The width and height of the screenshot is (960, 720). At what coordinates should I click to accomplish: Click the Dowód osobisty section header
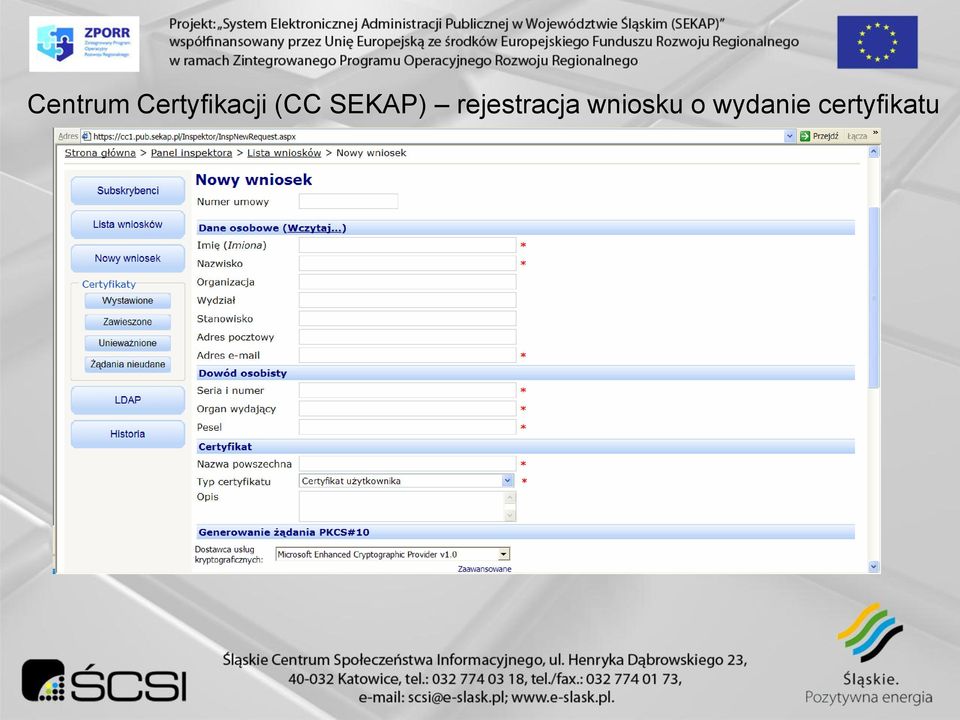click(x=525, y=373)
